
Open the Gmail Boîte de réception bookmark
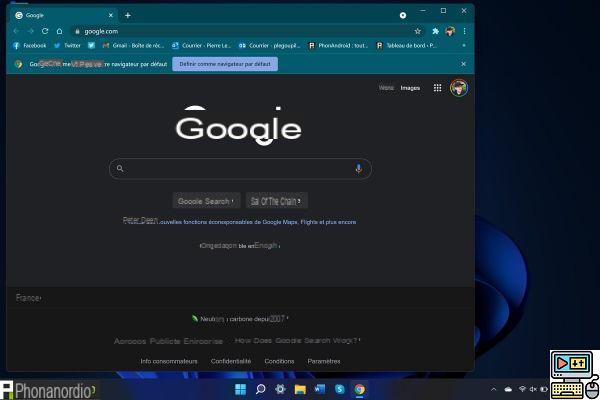tap(133, 46)
